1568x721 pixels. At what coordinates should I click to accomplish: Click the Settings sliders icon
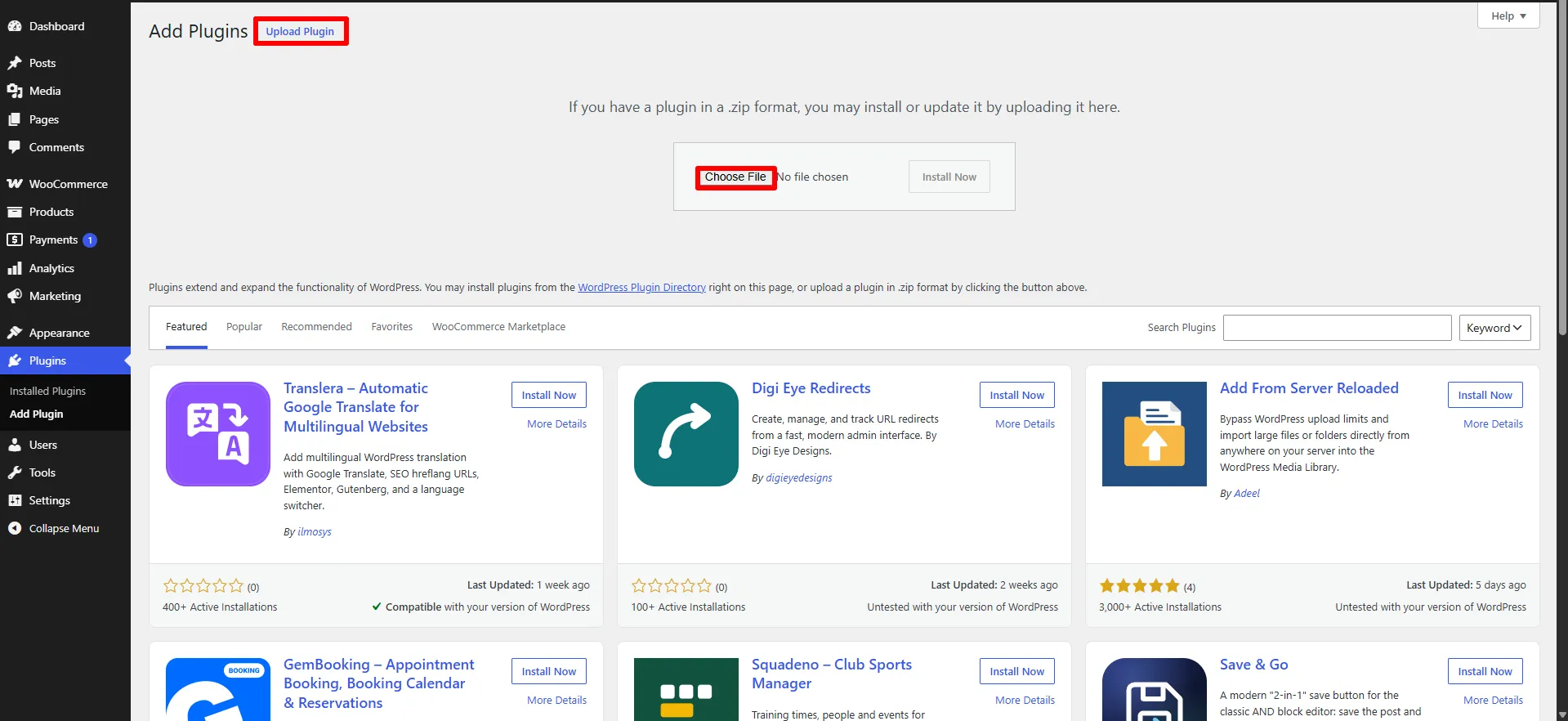[x=15, y=500]
